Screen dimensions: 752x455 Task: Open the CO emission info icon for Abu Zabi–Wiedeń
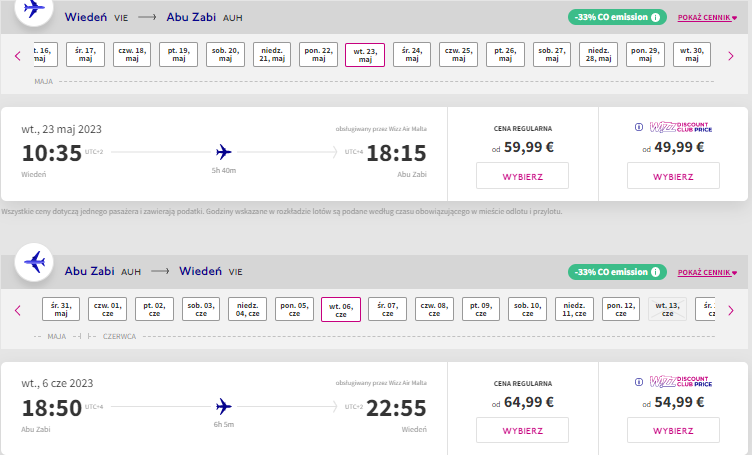[x=655, y=272]
